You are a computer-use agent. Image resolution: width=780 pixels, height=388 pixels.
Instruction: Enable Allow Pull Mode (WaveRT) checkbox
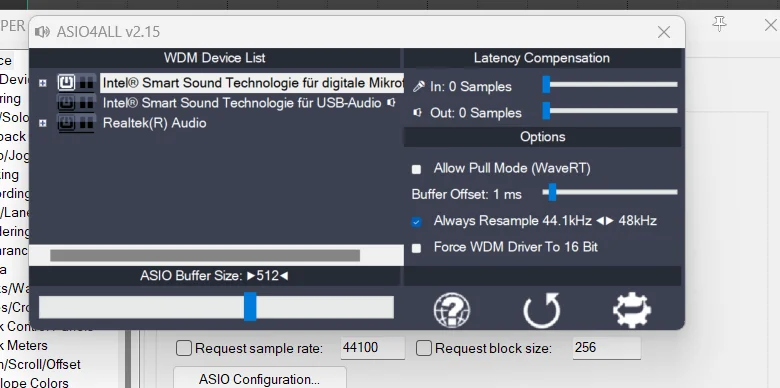click(416, 169)
